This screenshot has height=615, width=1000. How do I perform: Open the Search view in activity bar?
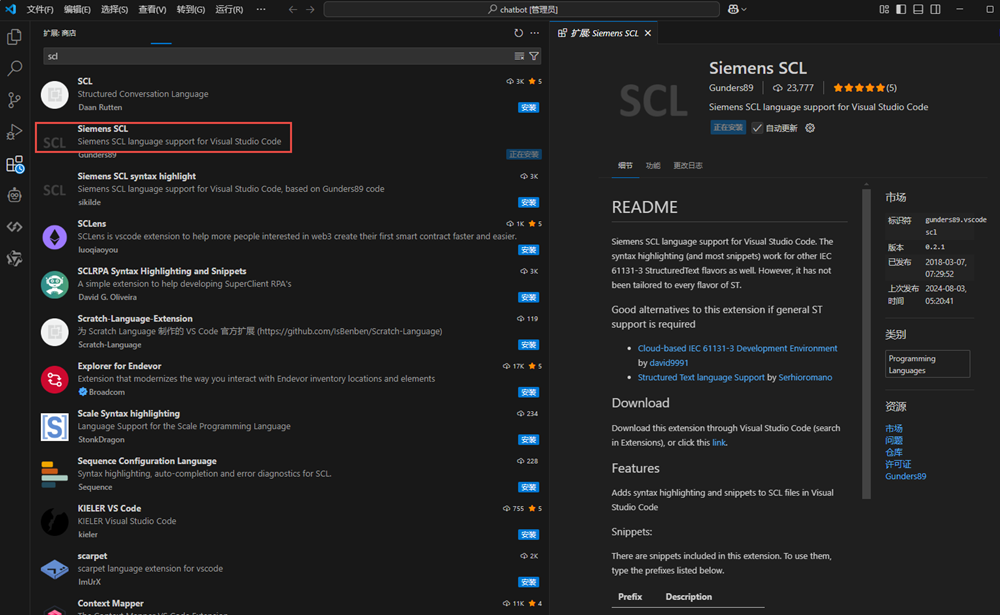[14, 68]
